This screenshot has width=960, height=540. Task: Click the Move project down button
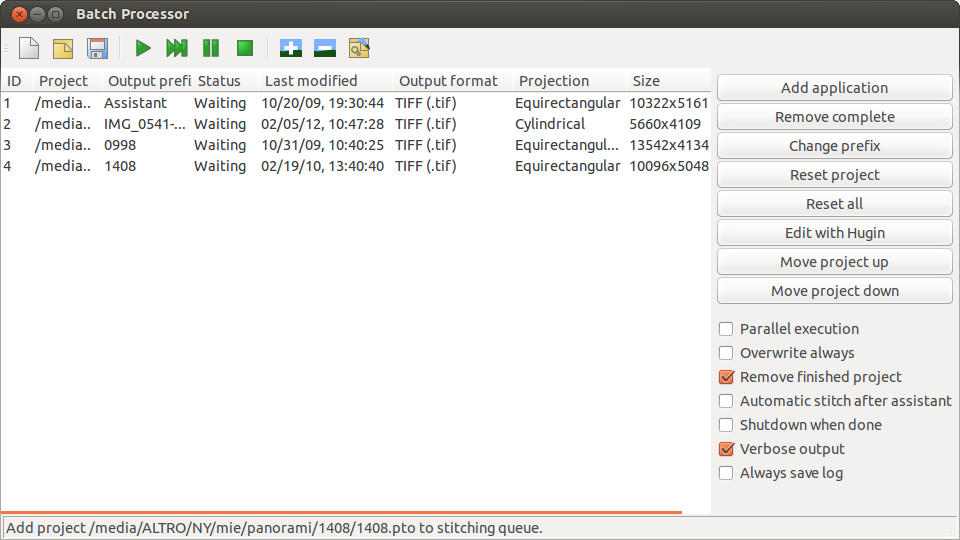834,291
